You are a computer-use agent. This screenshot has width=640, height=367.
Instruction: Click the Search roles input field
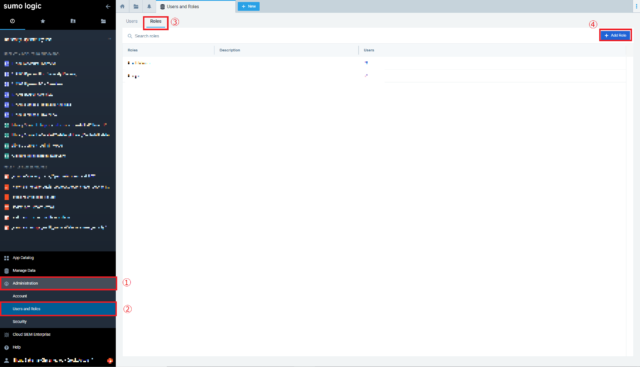click(359, 36)
